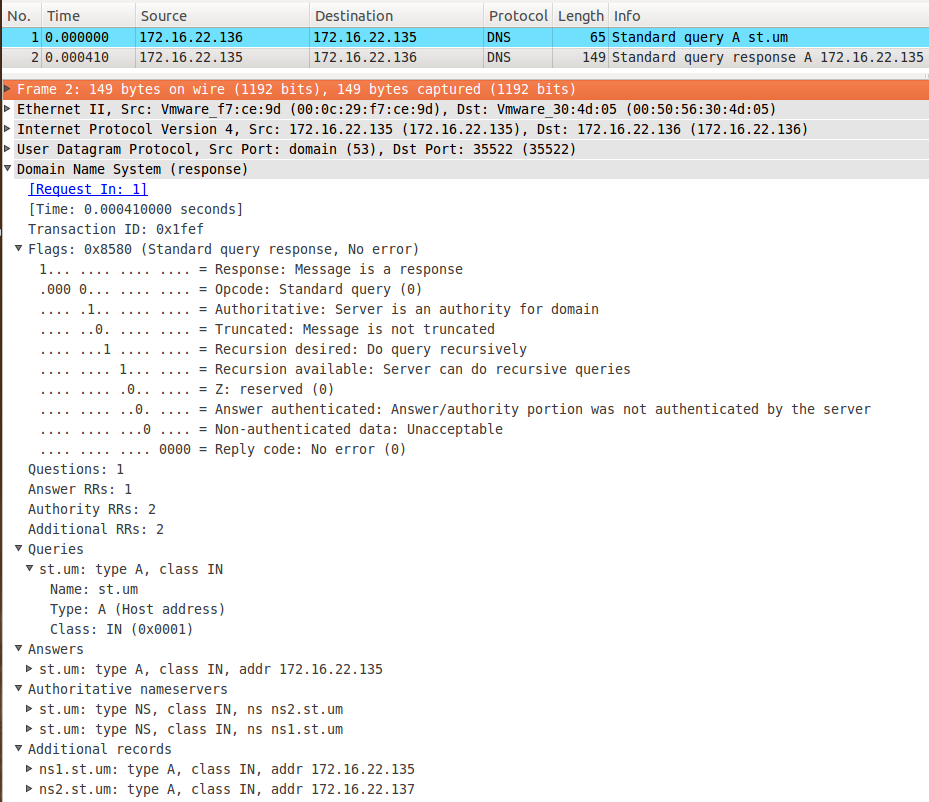Sort by the Destination column header
Screen dimensions: 929x802
coord(396,16)
